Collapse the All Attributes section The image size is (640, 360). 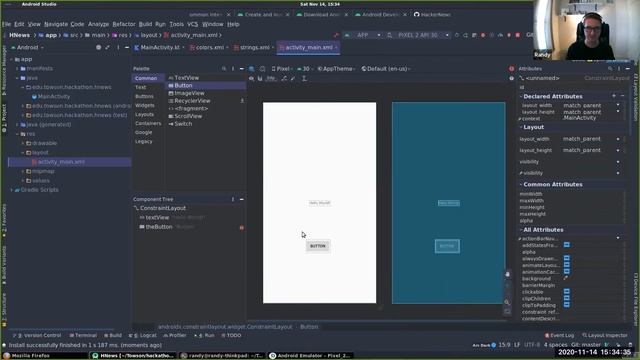[521, 230]
